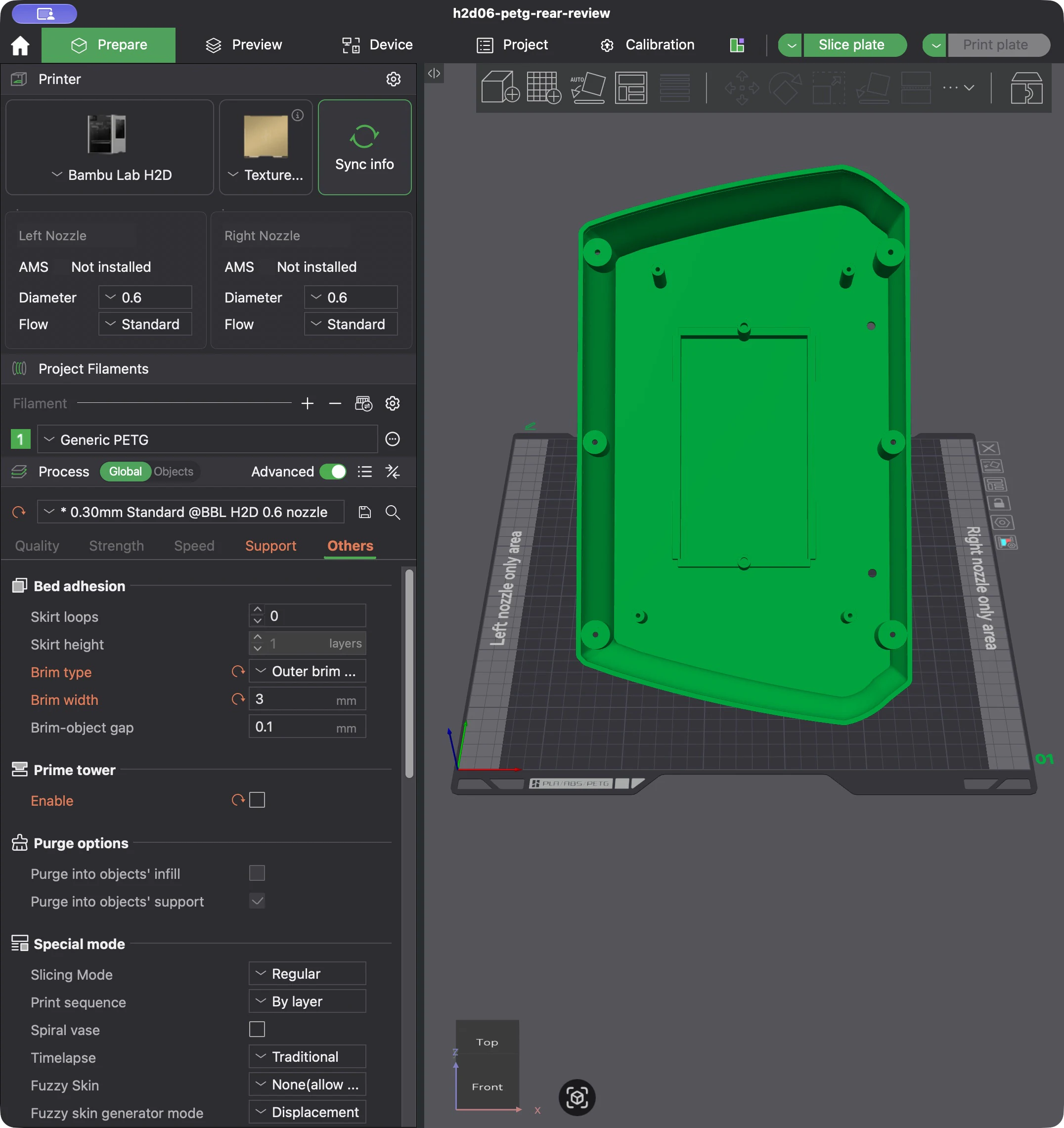Viewport: 1064px width, 1128px height.
Task: Toggle Purge into objects' support checkbox
Action: 257,901
